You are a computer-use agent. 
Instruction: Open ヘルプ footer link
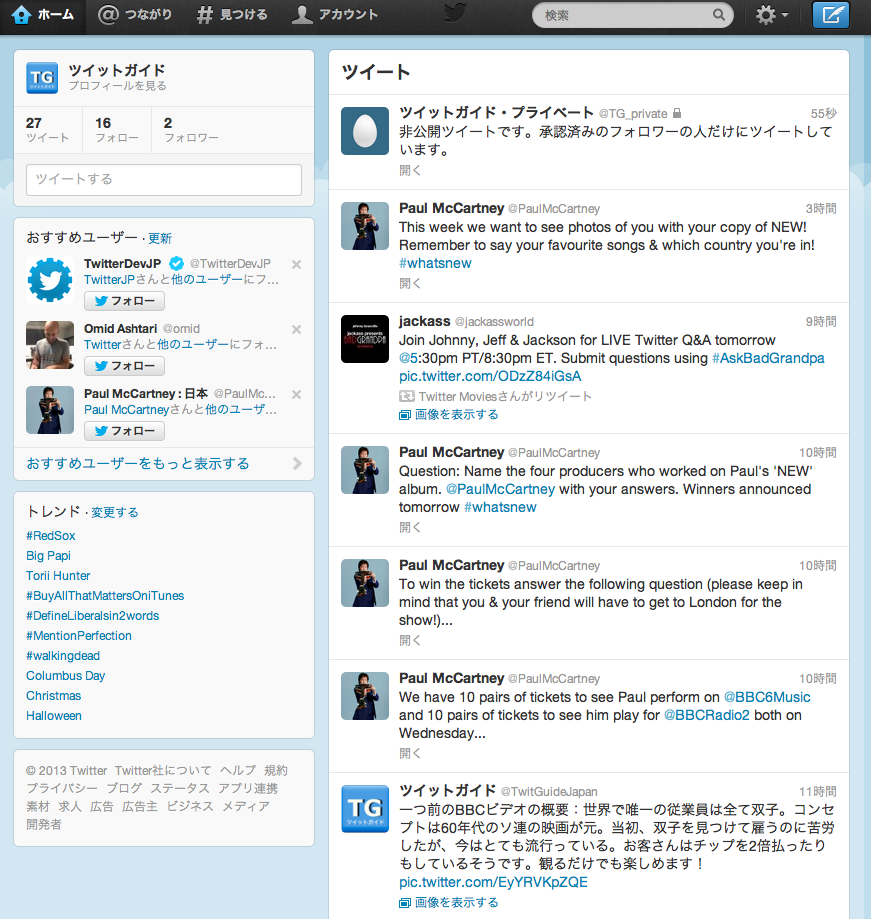(x=238, y=771)
